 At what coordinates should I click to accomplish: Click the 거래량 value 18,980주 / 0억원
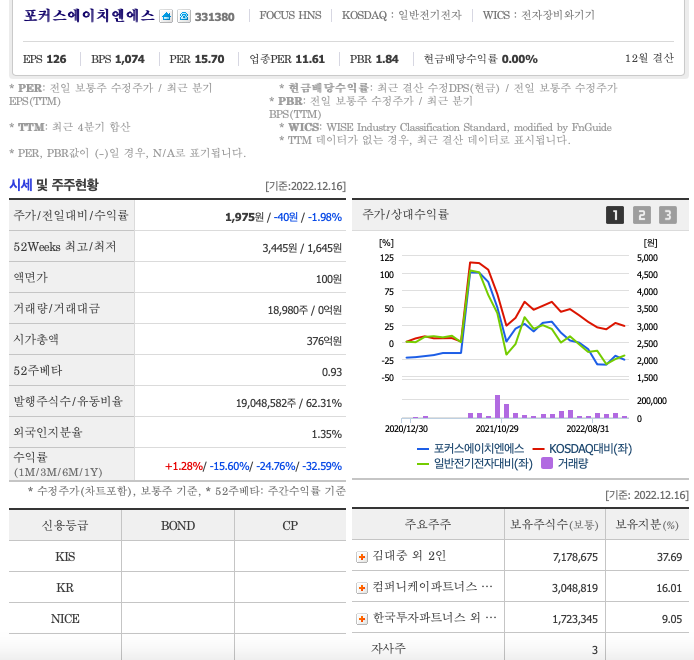point(305,310)
